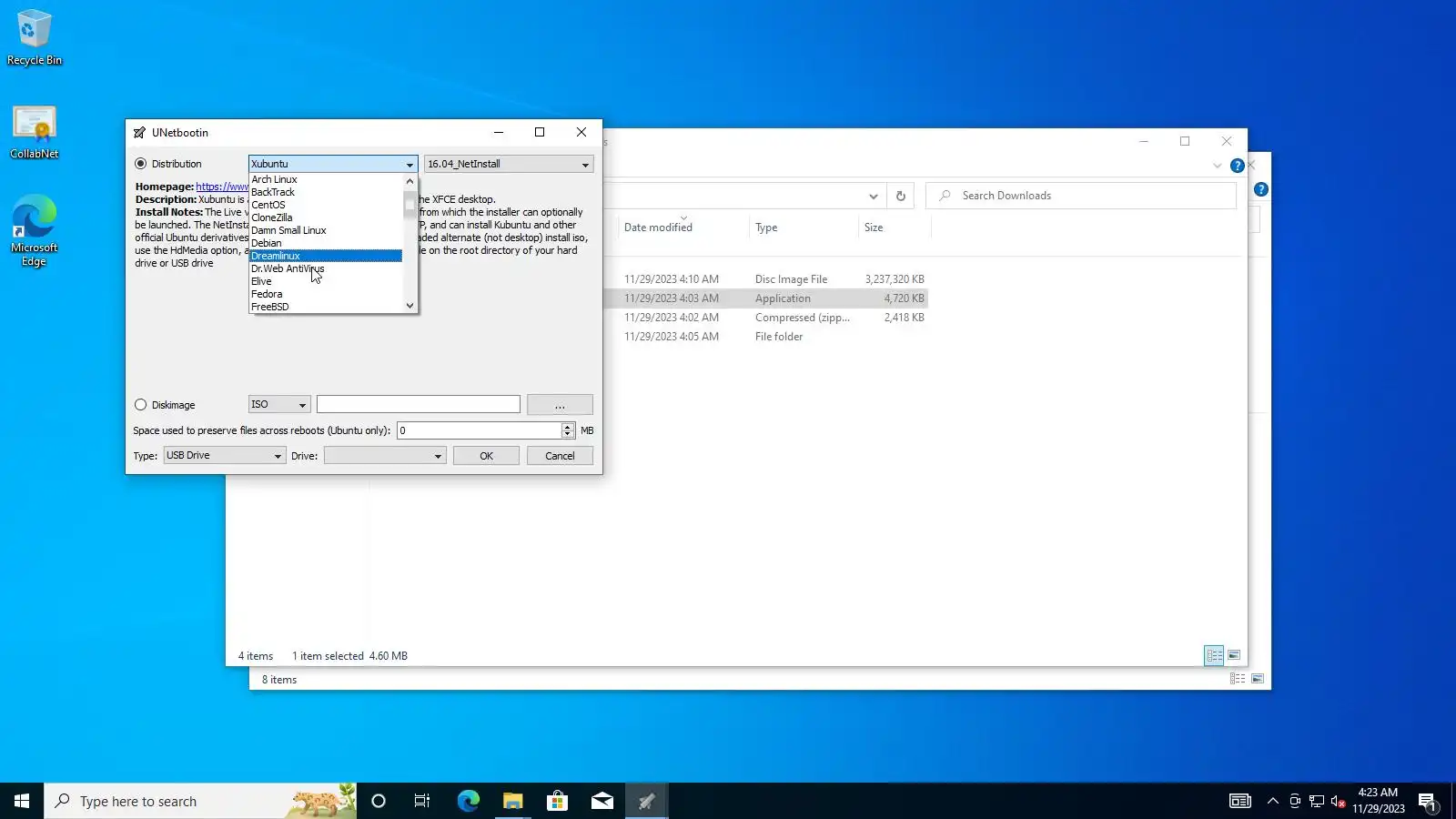Decrease persistence space with down arrow

tap(568, 435)
